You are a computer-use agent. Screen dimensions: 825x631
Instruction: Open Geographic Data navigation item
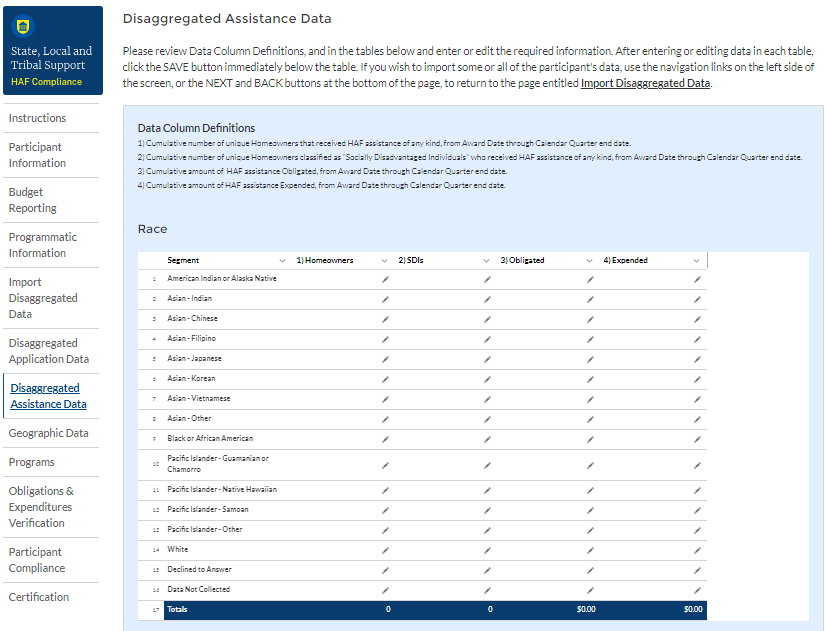pyautogui.click(x=48, y=433)
